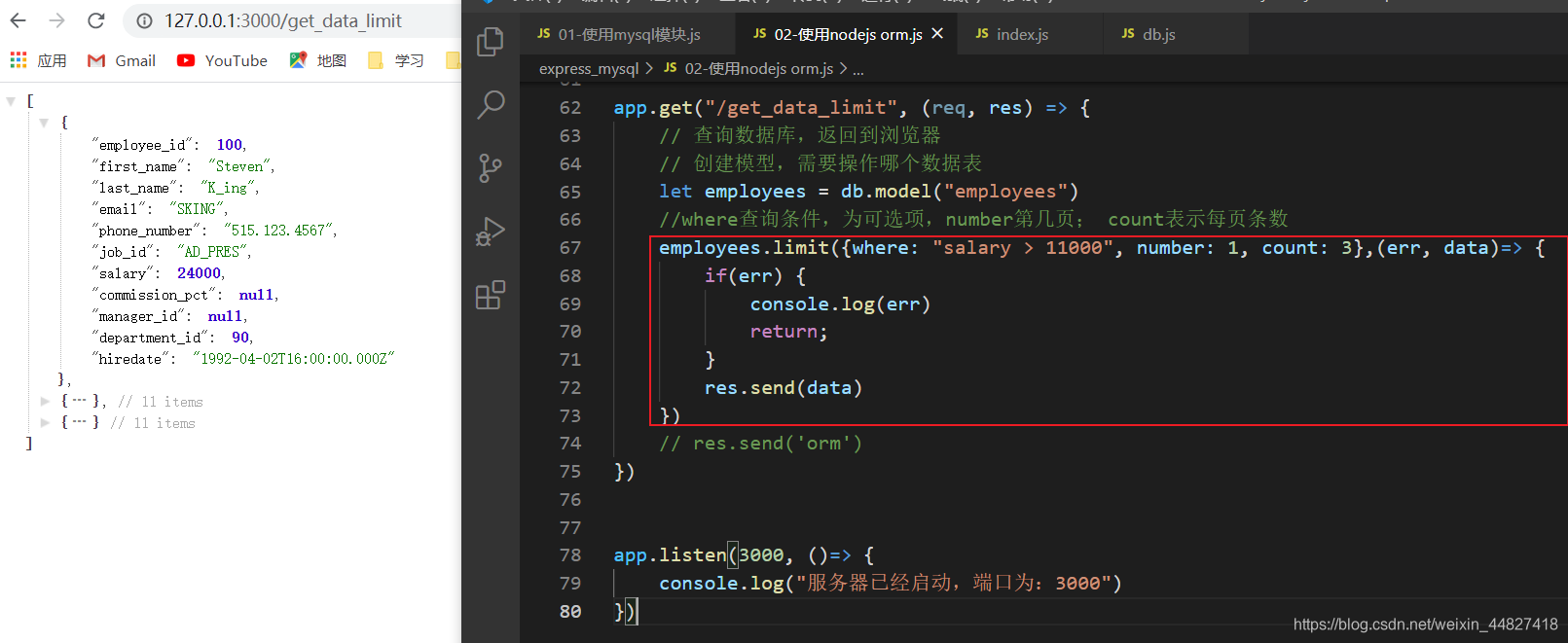Expand the last collapsed 11 items object
This screenshot has width=1568, height=643.
[x=45, y=422]
